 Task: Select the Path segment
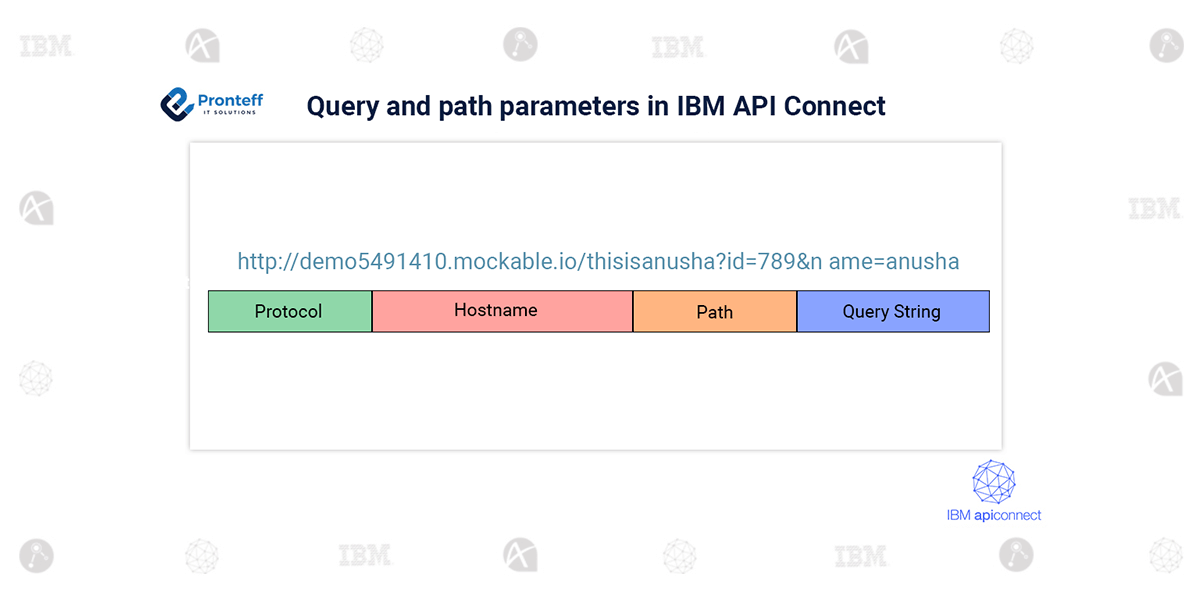point(714,311)
